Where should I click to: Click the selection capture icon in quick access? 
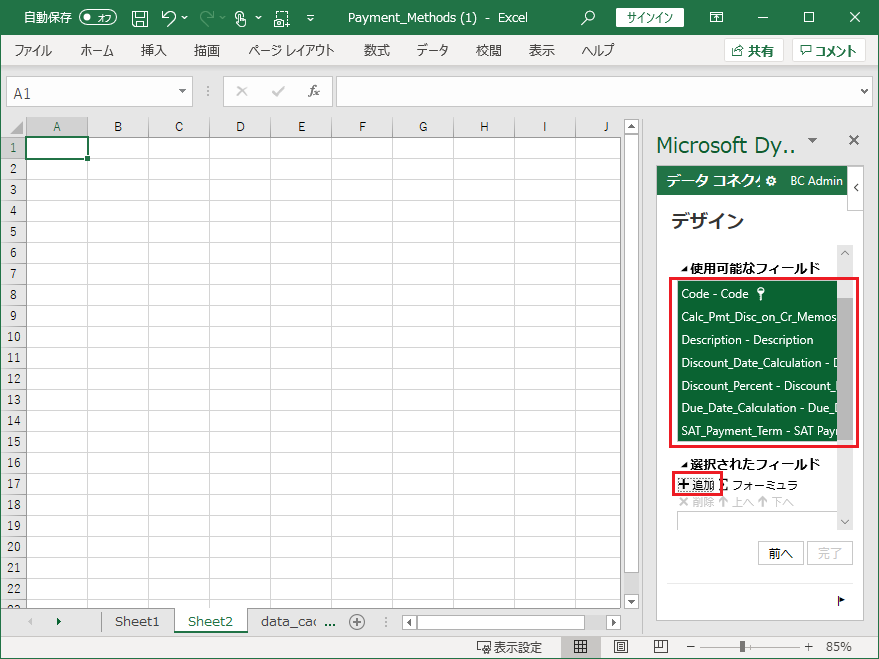click(x=281, y=18)
